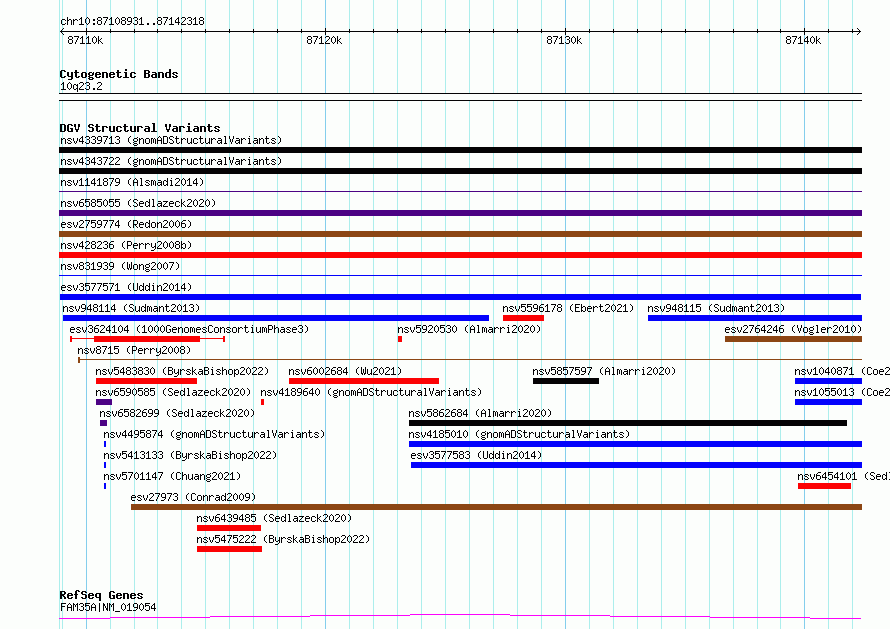
Task: Select nsv5920530 (Almarri2020) label
Action: [469, 329]
